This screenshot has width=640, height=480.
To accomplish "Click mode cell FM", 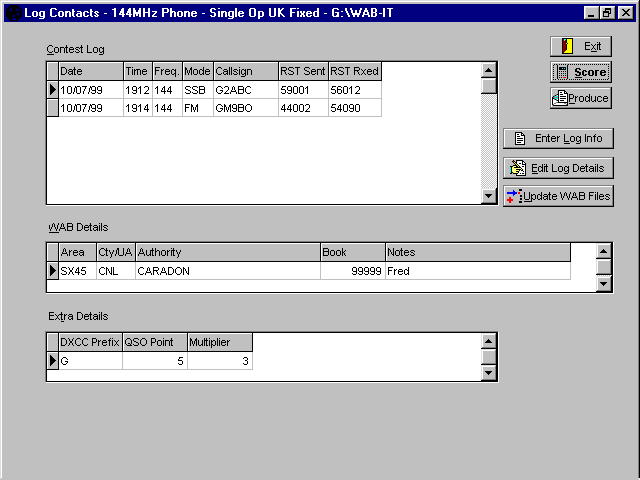I will coord(198,108).
